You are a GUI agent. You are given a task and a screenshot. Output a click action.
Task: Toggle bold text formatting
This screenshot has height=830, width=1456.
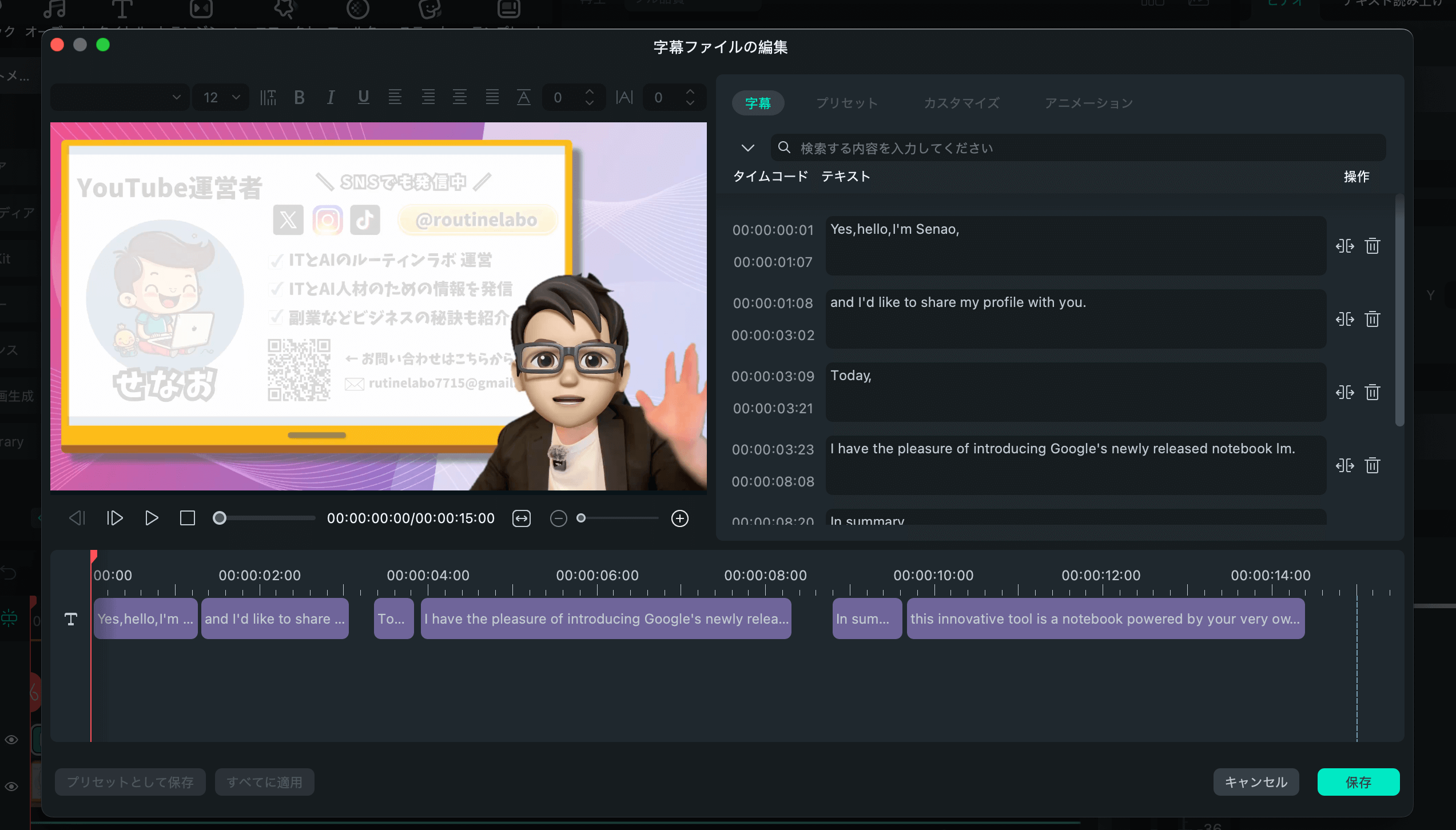[x=299, y=98]
